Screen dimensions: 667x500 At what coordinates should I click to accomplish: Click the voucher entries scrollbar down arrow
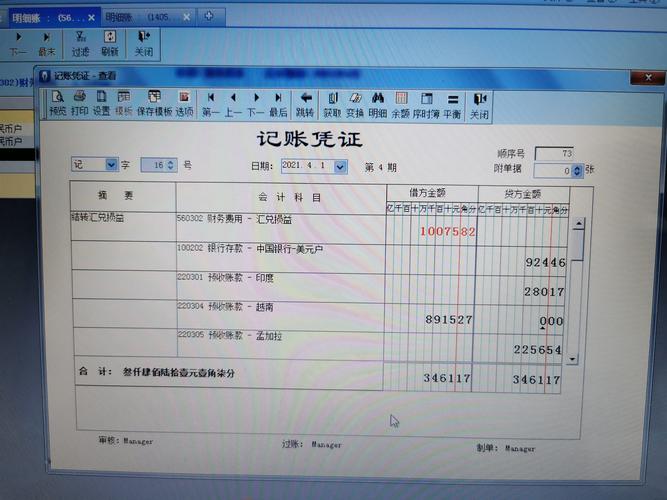pyautogui.click(x=572, y=359)
